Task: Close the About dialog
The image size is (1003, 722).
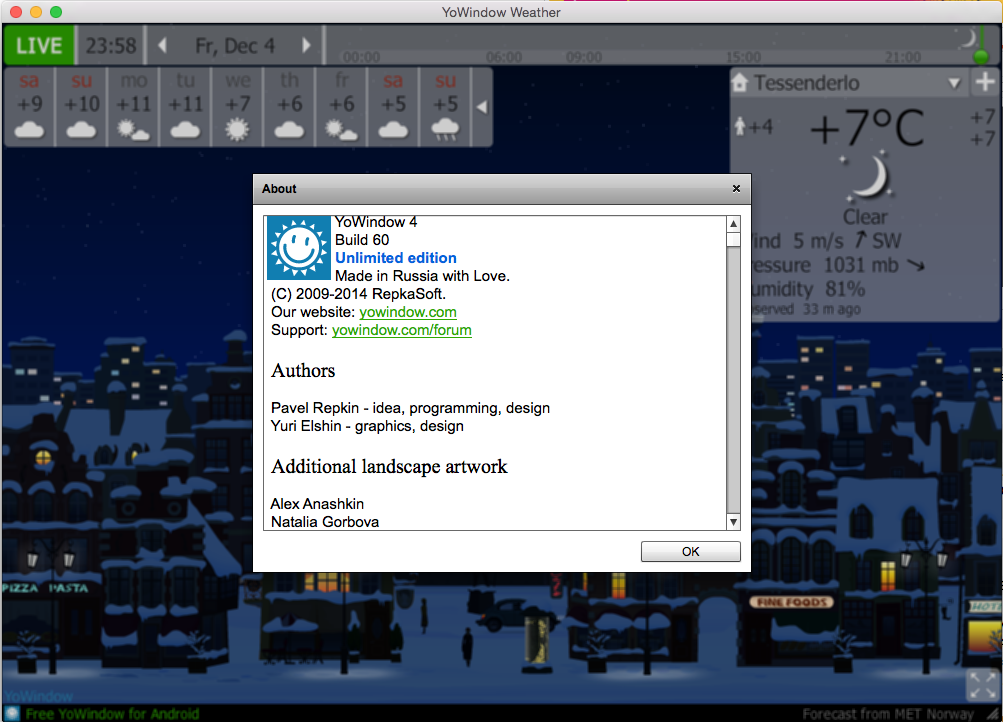Action: pos(737,189)
